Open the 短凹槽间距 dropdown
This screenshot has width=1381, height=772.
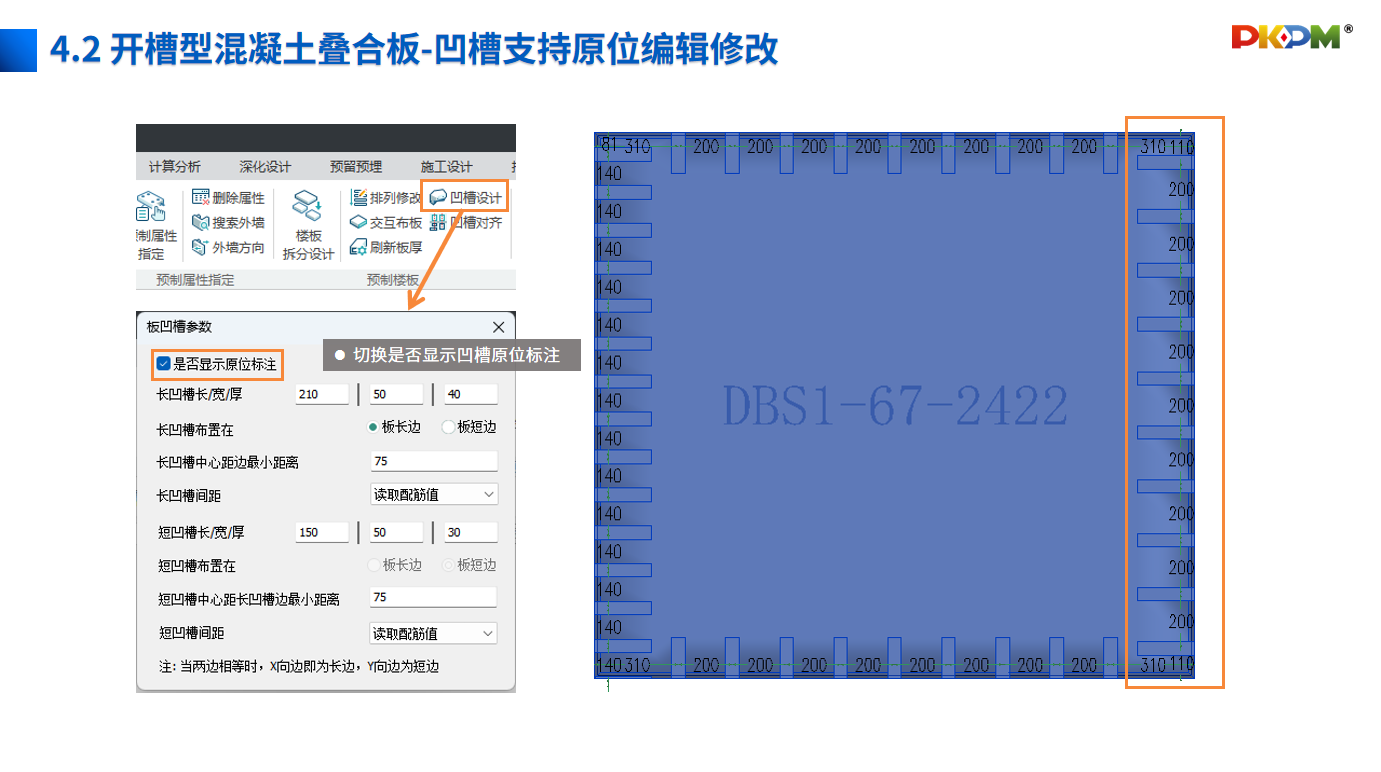434,633
